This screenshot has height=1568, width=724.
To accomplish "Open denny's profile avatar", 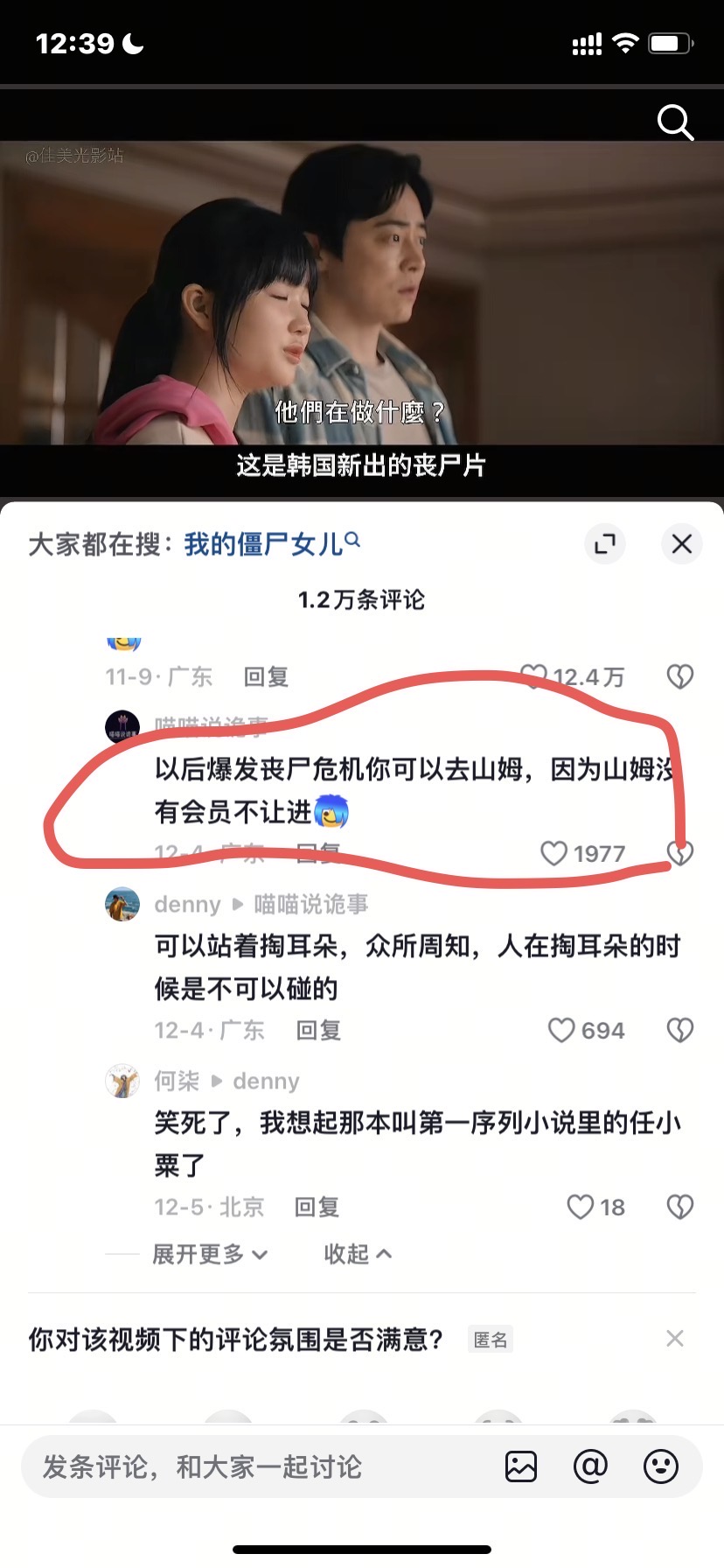I will (x=122, y=904).
